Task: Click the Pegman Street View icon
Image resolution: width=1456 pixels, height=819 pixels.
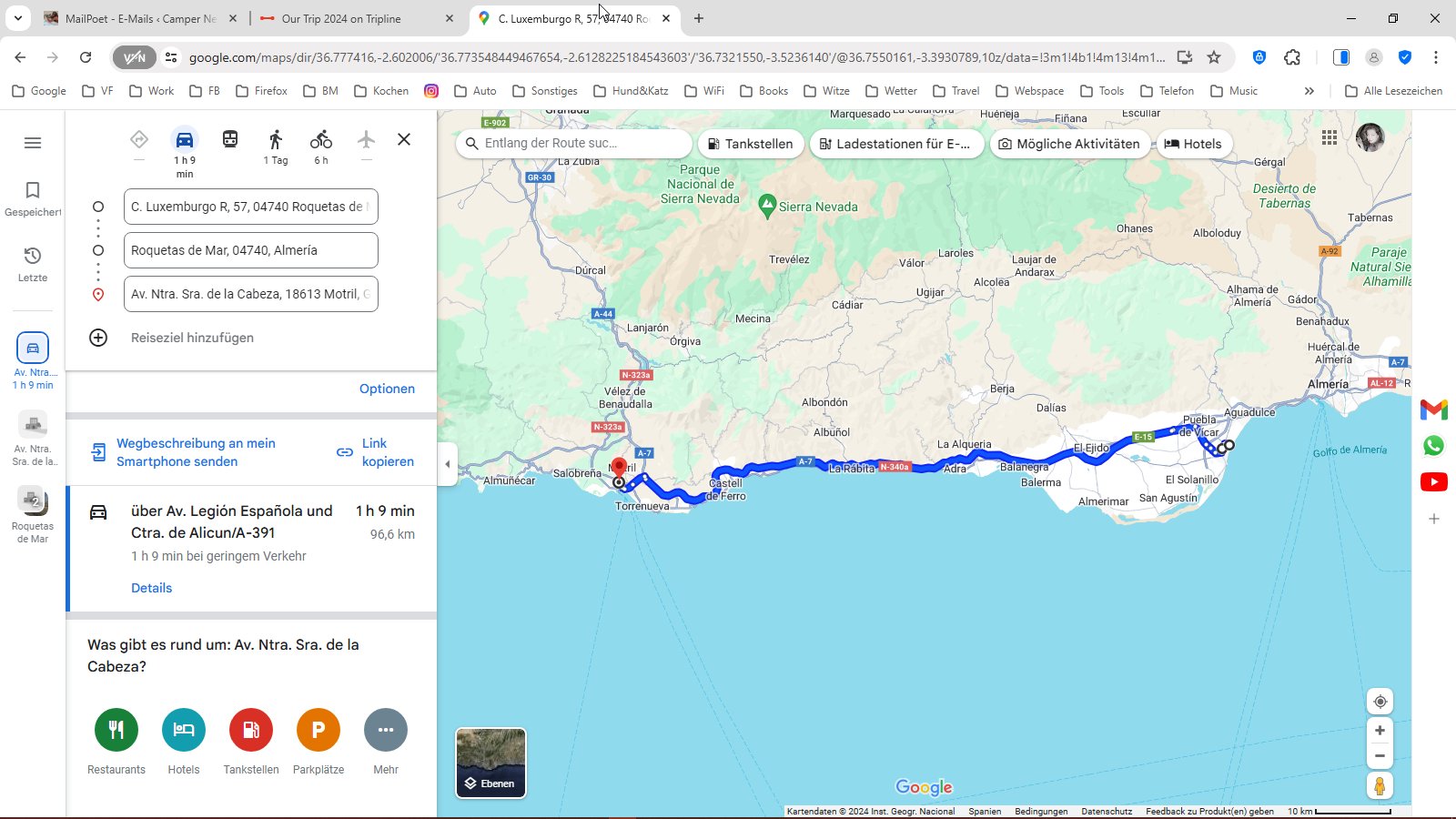Action: pos(1380,785)
